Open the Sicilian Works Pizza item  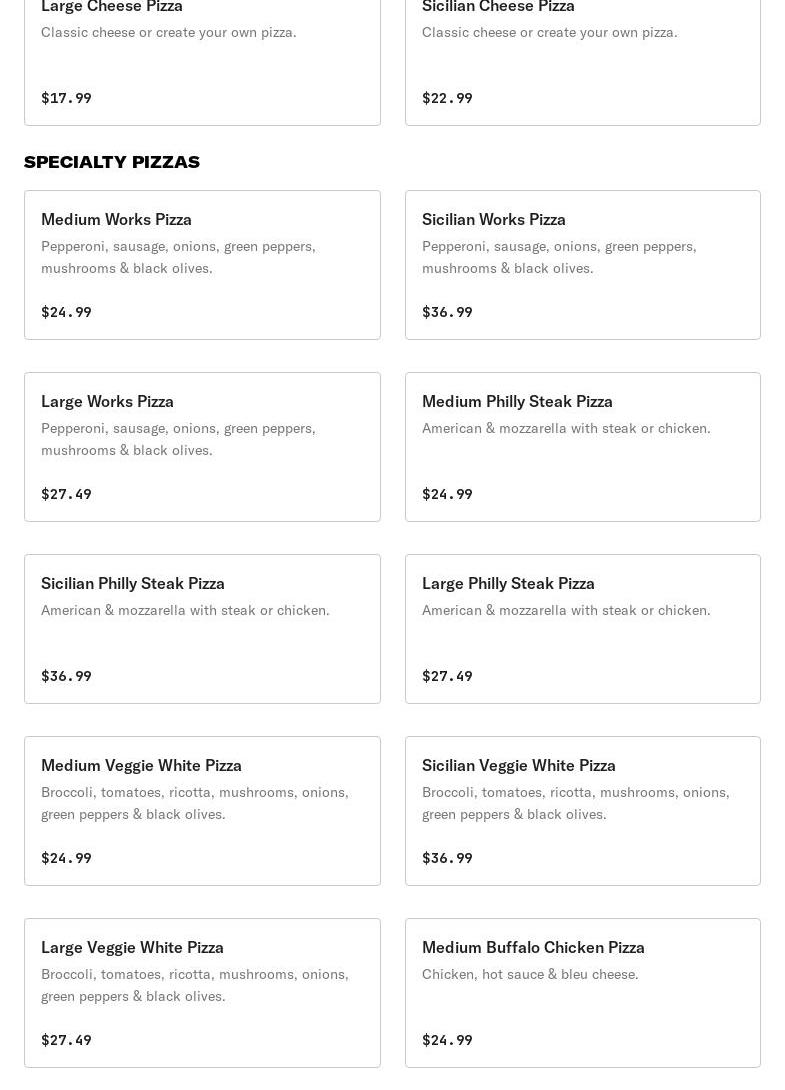pos(583,265)
